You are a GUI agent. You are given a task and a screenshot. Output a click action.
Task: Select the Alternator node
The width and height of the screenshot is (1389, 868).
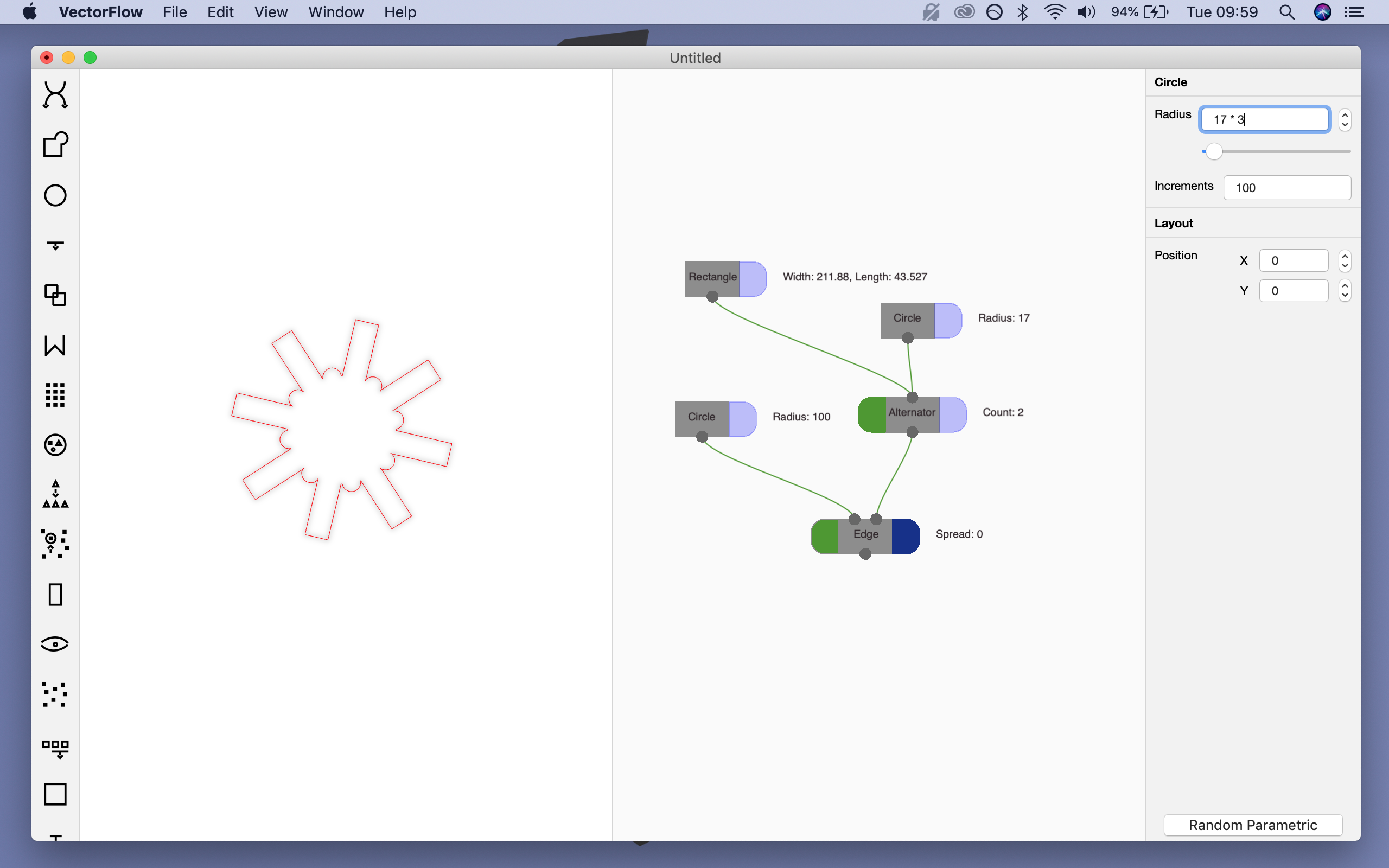912,413
